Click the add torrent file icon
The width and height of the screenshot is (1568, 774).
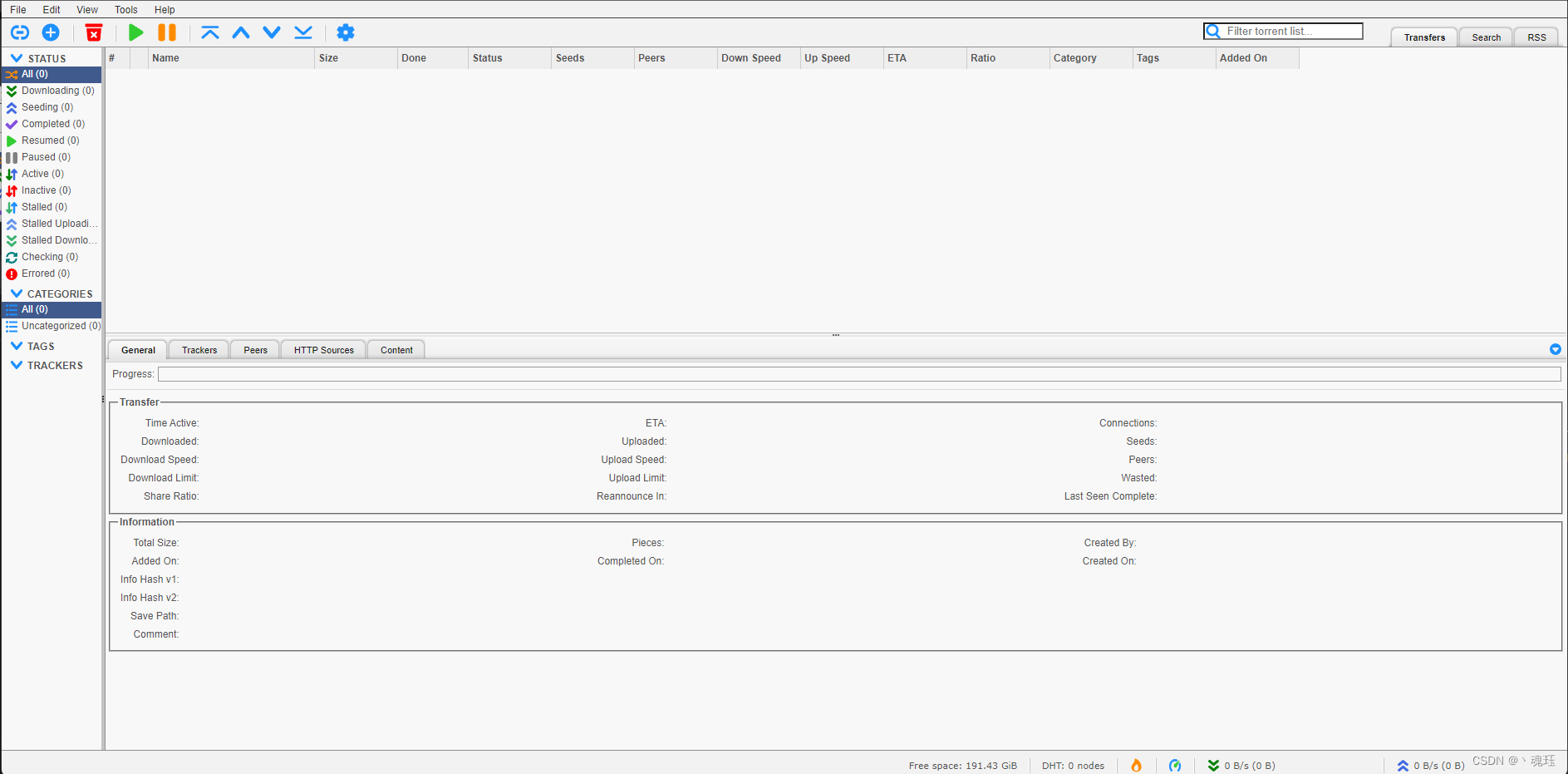coord(51,32)
